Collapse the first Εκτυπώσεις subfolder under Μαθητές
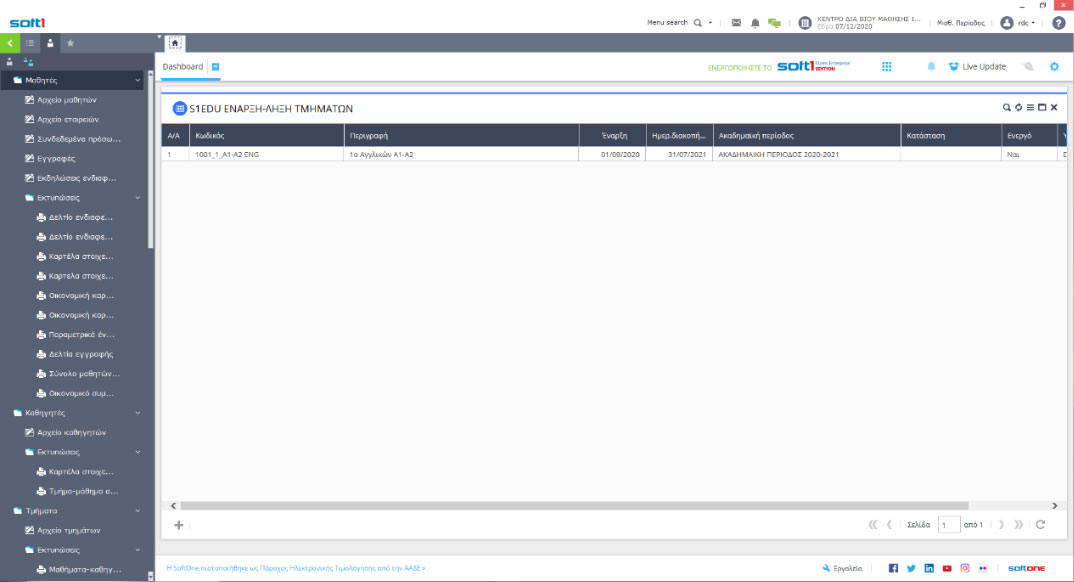 [x=138, y=198]
